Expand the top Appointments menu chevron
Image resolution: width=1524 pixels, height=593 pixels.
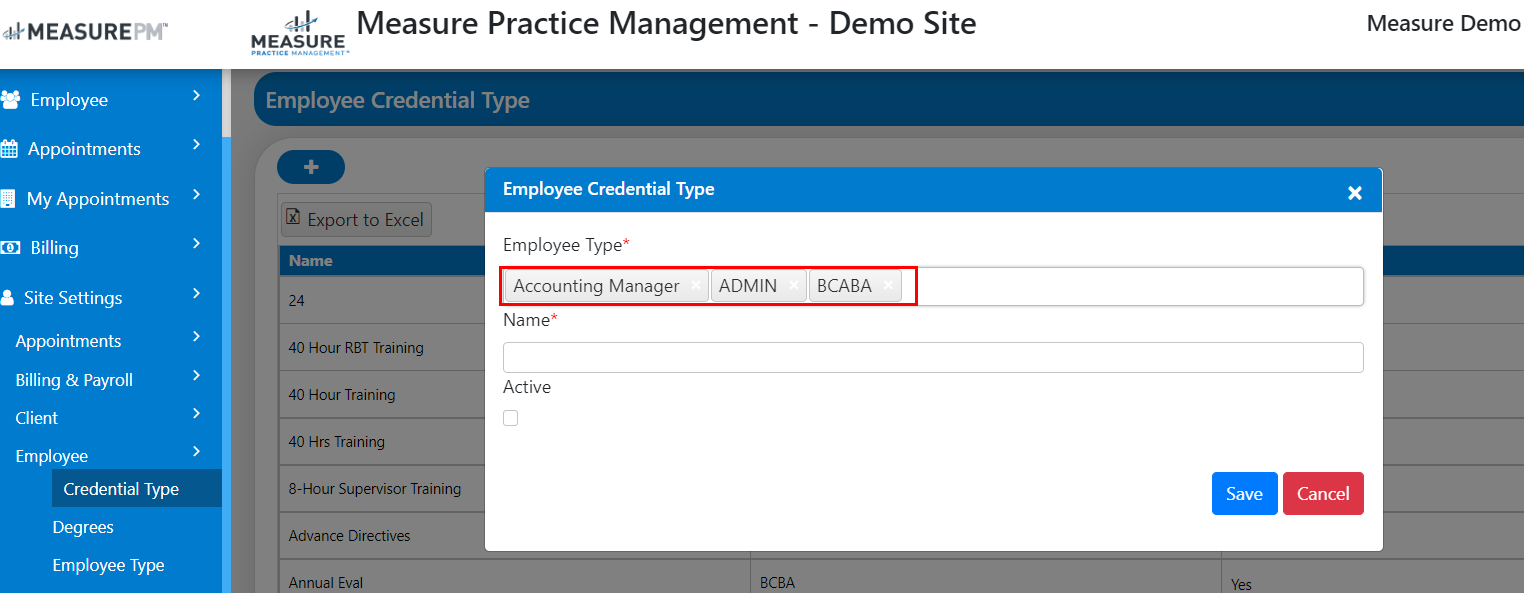(x=196, y=145)
